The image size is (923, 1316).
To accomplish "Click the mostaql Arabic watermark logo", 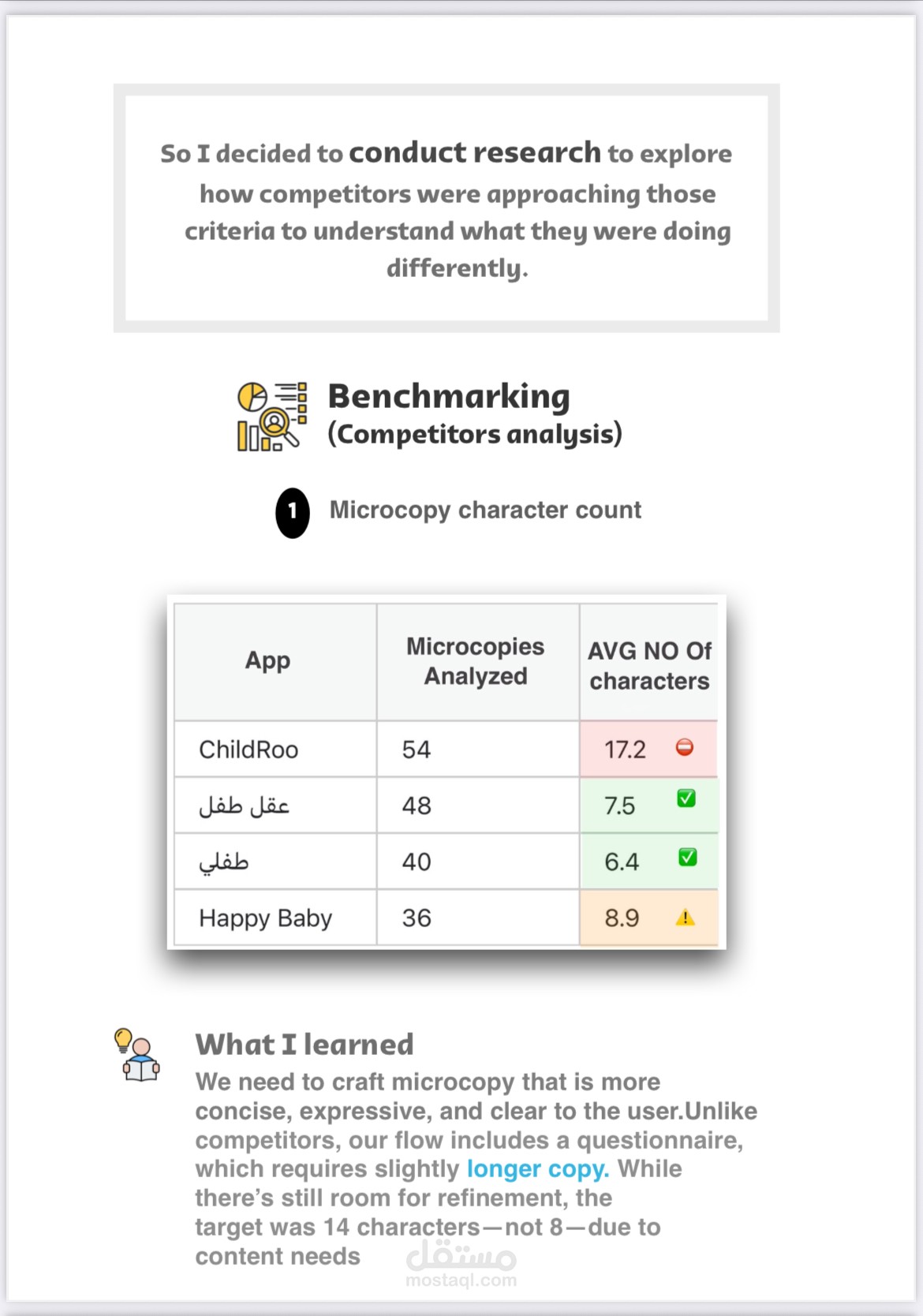I will pyautogui.click(x=461, y=1254).
